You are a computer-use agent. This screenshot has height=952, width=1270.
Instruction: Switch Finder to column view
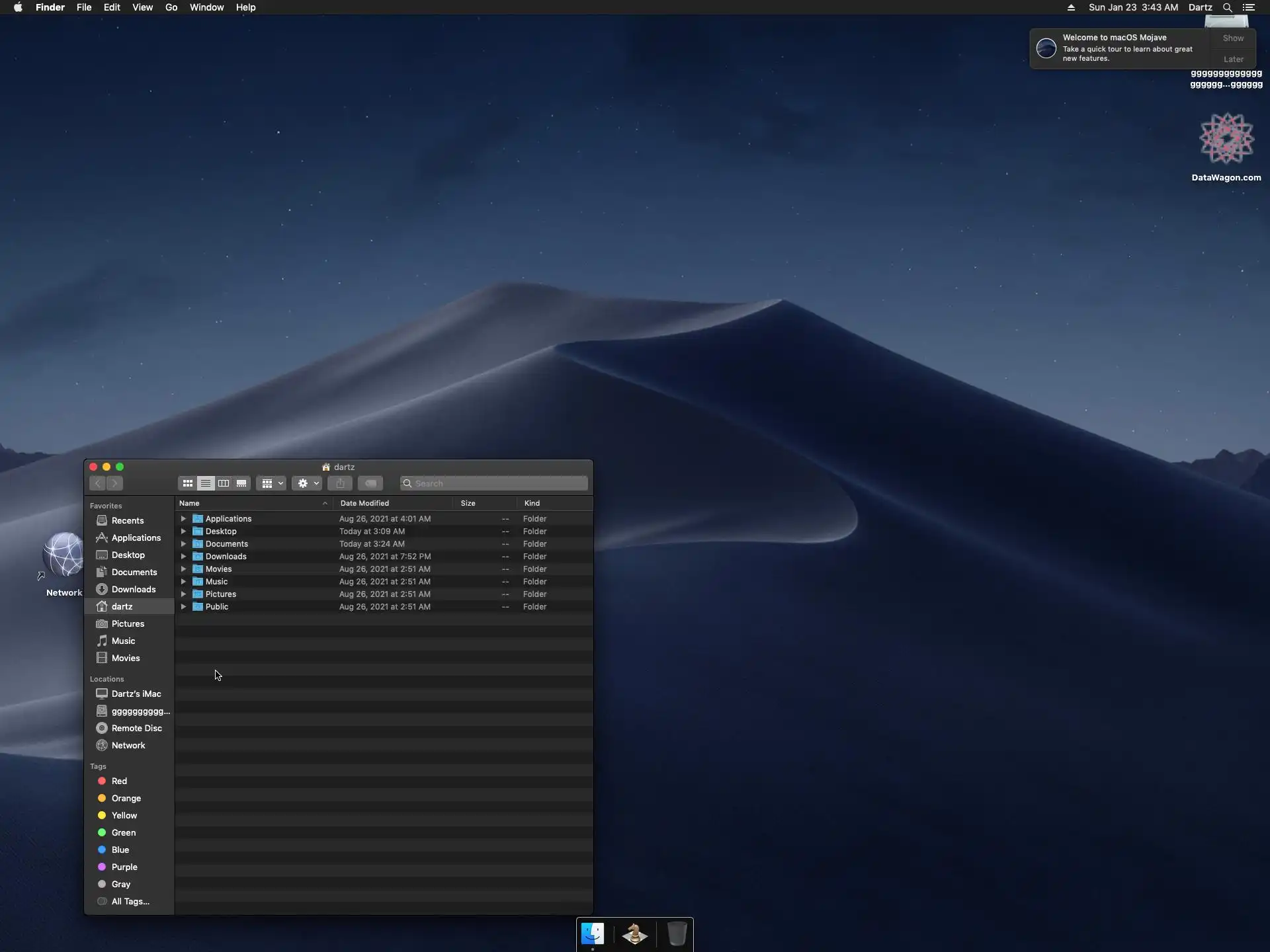click(224, 483)
